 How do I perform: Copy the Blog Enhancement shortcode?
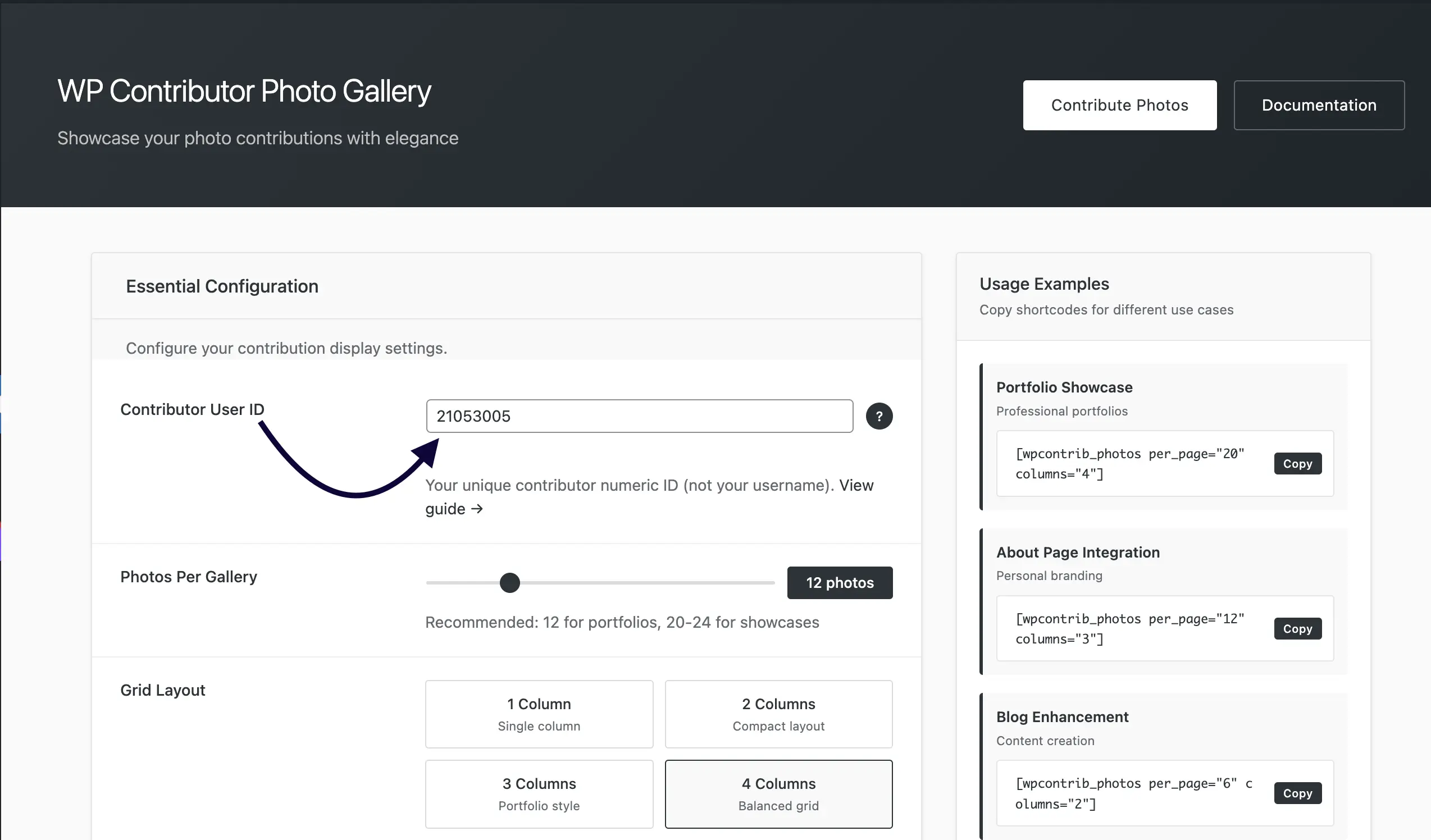(x=1297, y=793)
